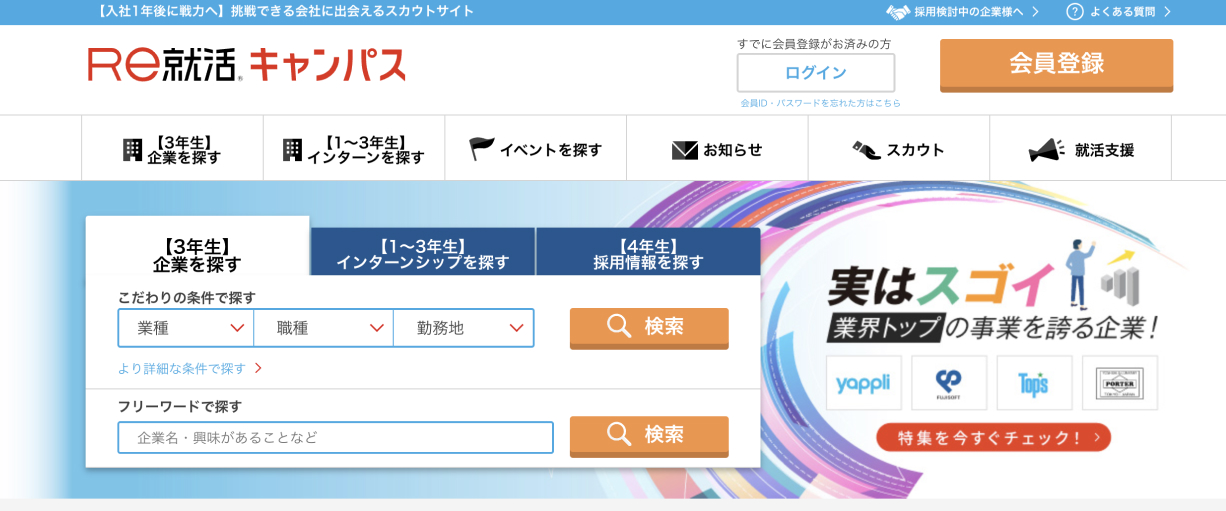Image resolution: width=1226 pixels, height=511 pixels.
Task: Switch to 【4年生】採用情報を探す tab
Action: tap(648, 253)
